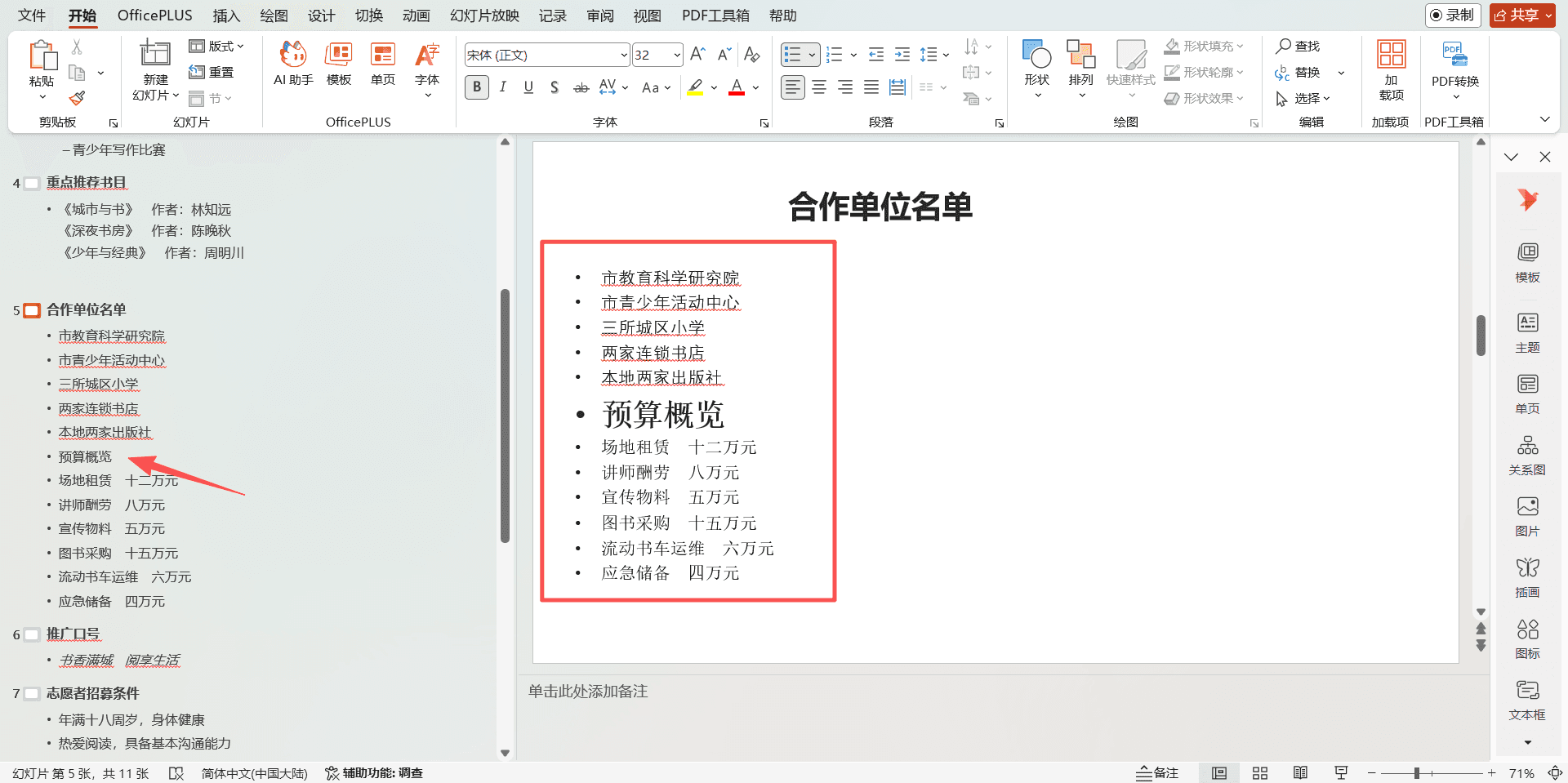Align text left
Image resolution: width=1568 pixels, height=783 pixels.
(792, 87)
